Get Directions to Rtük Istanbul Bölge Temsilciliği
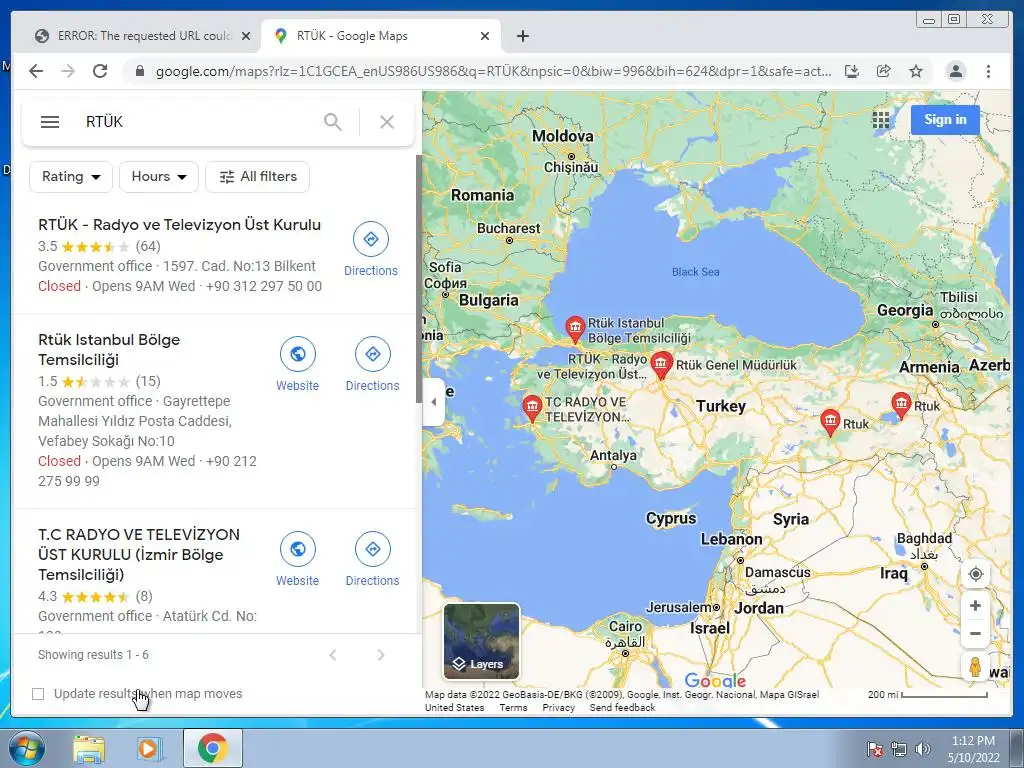This screenshot has width=1024, height=768. click(x=372, y=364)
